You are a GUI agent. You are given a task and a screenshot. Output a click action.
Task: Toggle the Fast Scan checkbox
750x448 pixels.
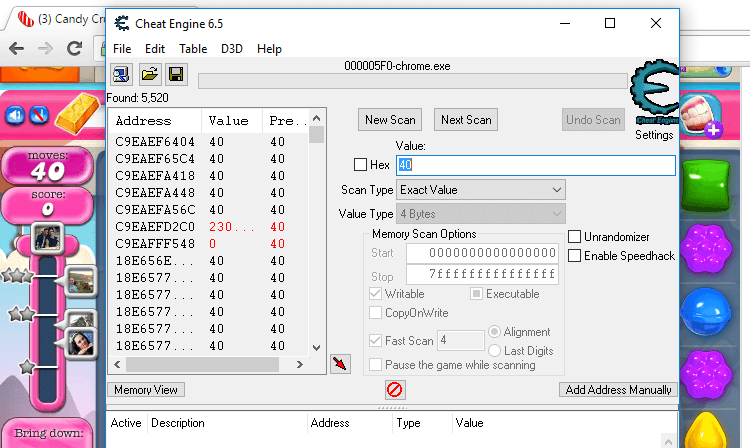pyautogui.click(x=375, y=340)
